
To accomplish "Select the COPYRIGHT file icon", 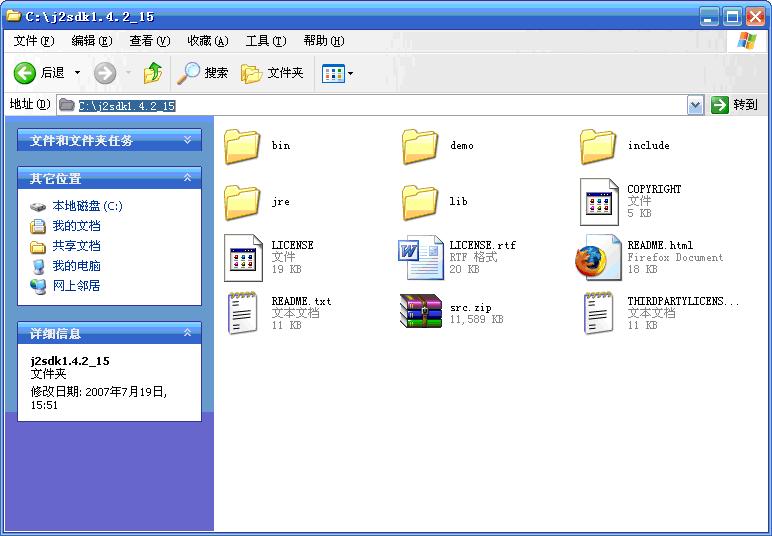I will [599, 202].
